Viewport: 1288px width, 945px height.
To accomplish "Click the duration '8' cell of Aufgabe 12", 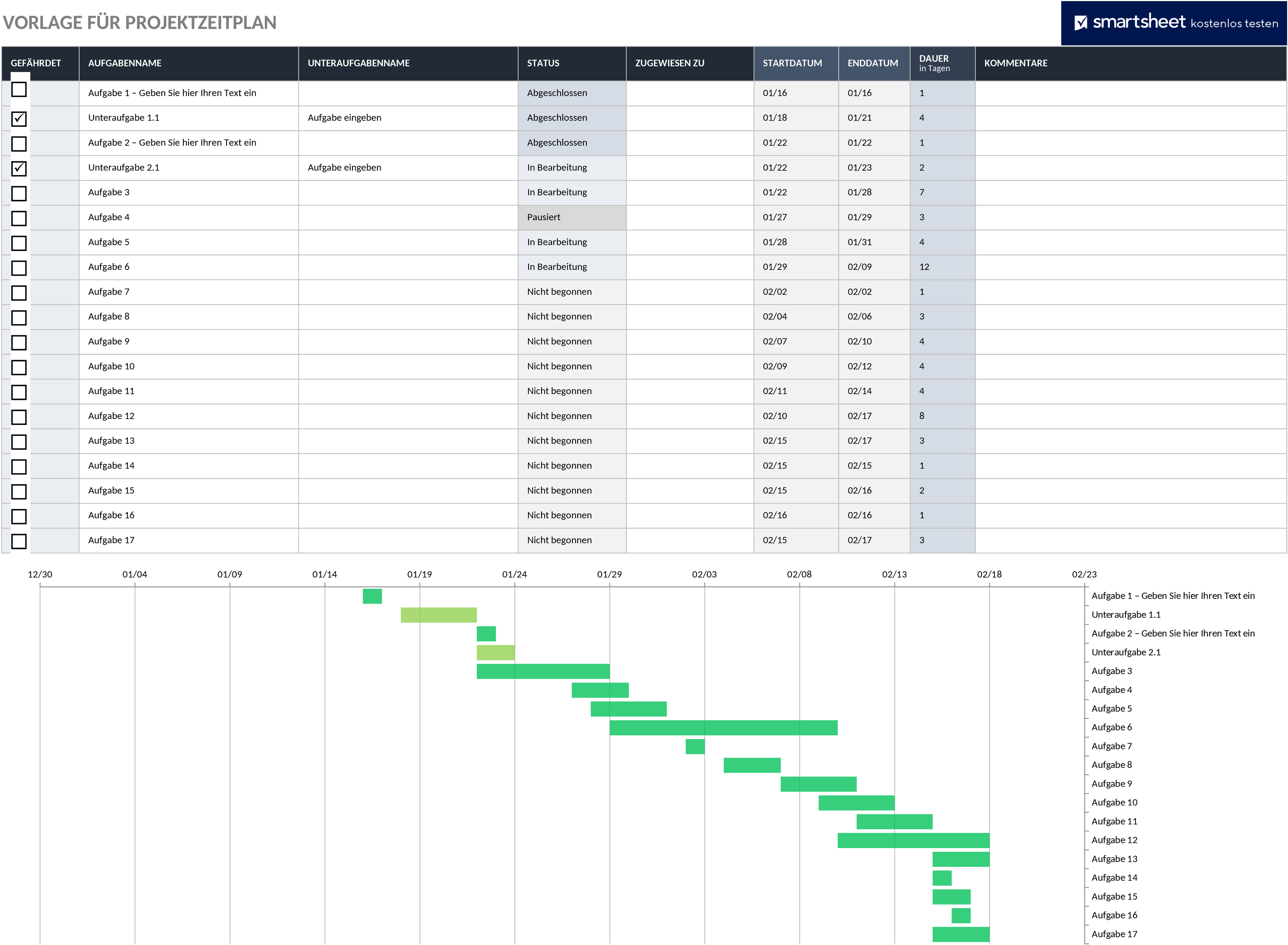I will 942,416.
